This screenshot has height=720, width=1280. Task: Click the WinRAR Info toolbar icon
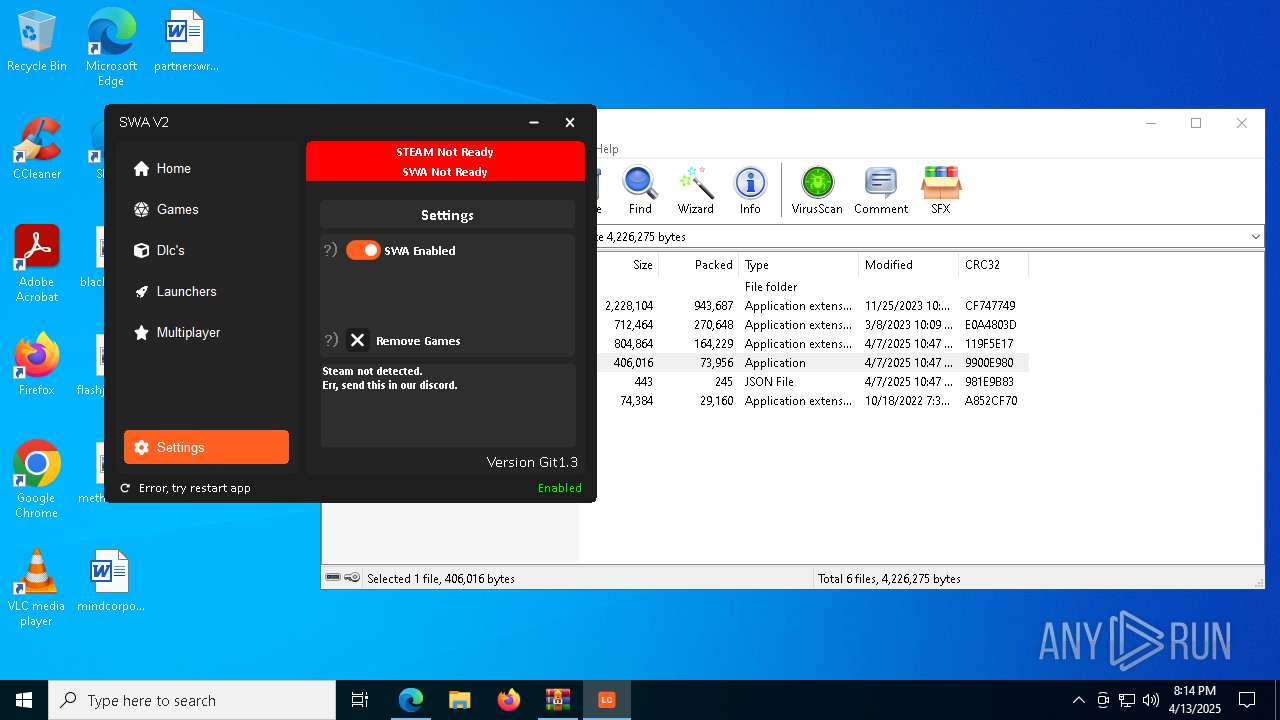pos(750,190)
